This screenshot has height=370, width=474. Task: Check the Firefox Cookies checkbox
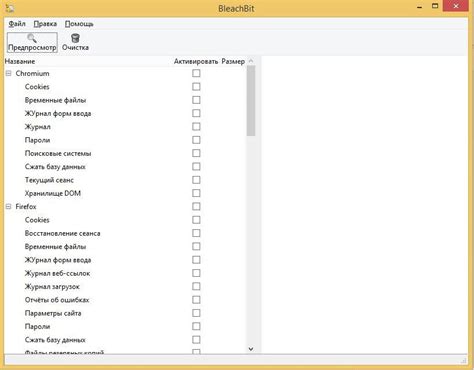(196, 220)
